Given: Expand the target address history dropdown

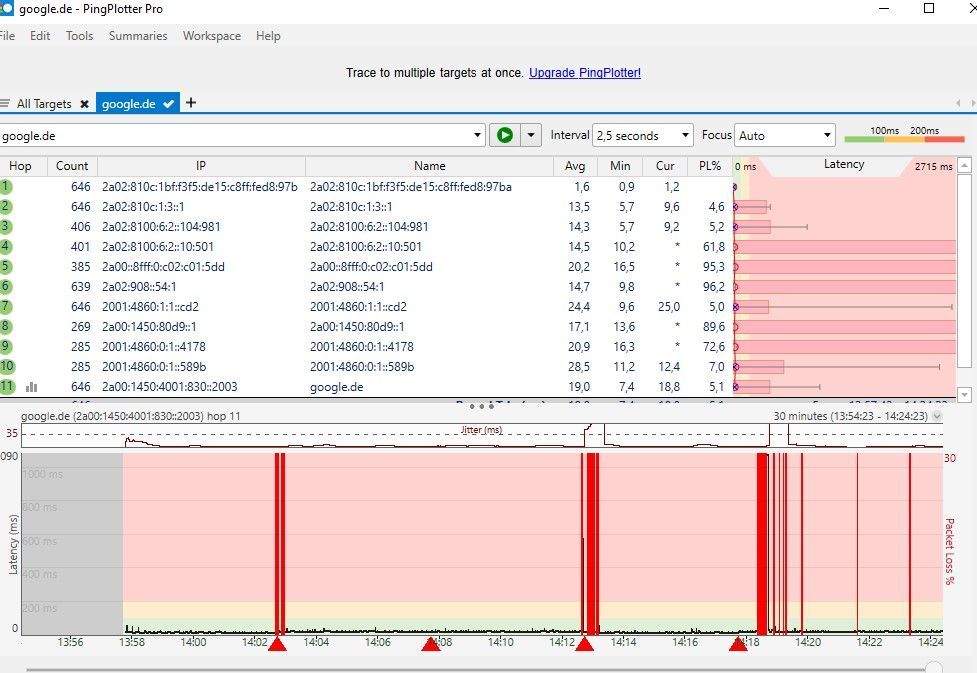Looking at the screenshot, I should [477, 135].
